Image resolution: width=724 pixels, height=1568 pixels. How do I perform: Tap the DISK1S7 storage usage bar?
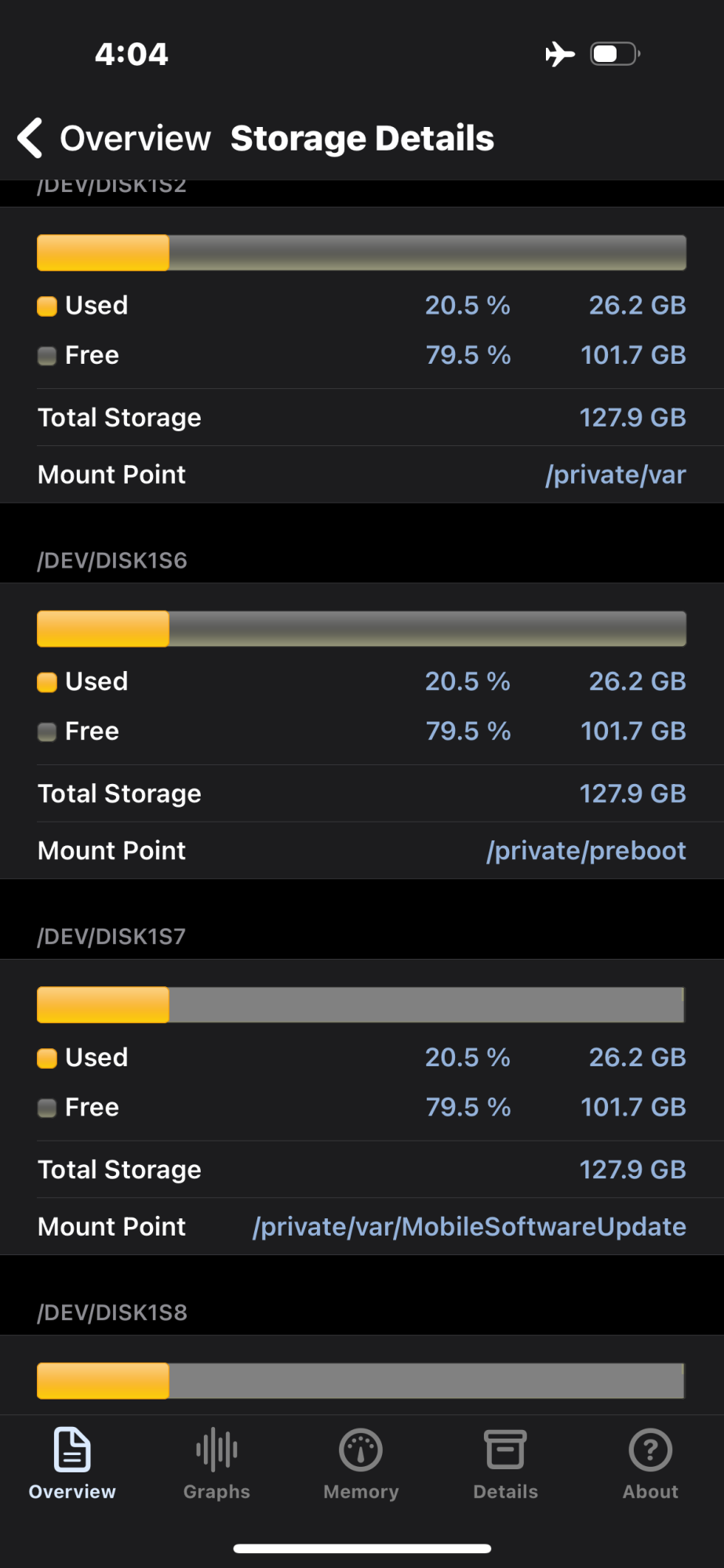[x=362, y=1005]
